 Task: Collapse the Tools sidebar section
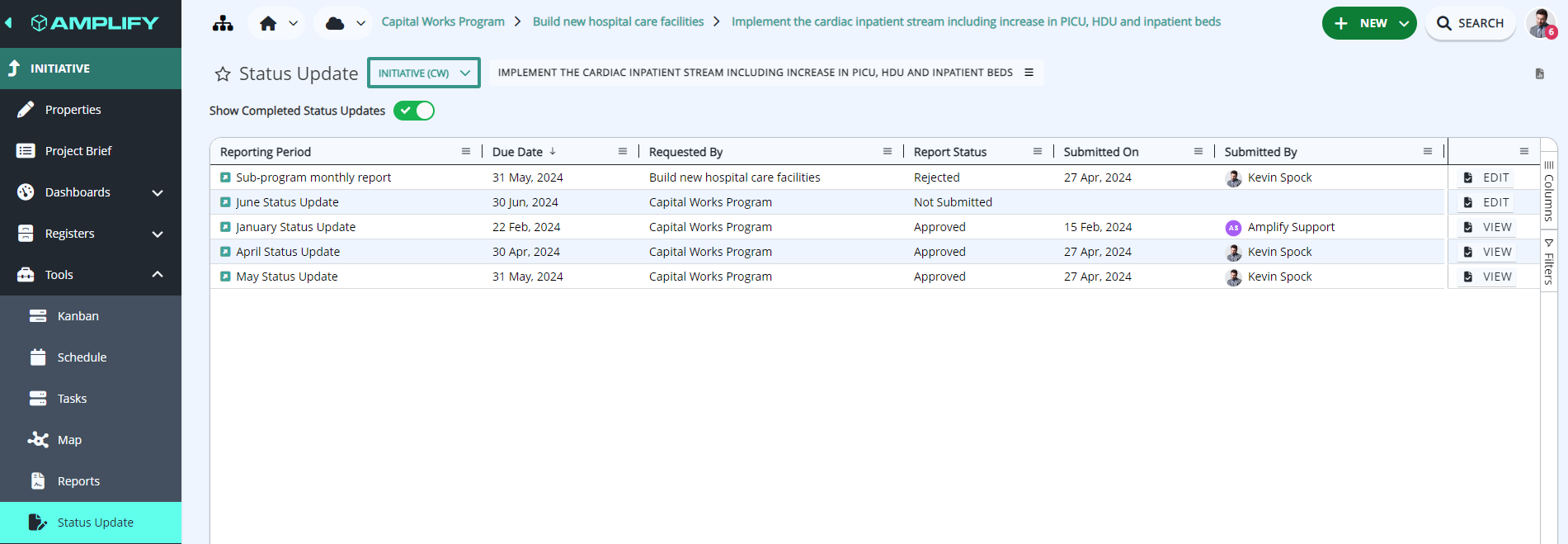91,275
